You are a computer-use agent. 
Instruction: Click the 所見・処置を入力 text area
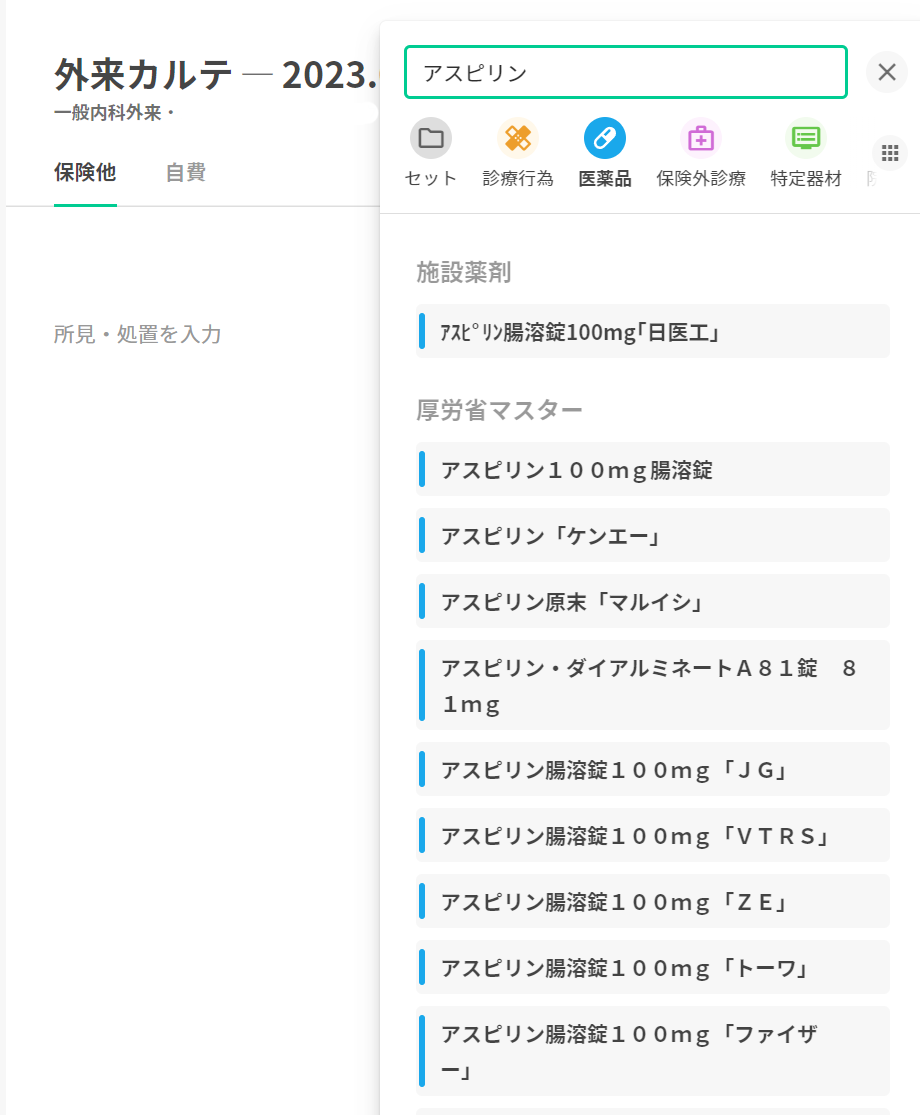coord(137,334)
